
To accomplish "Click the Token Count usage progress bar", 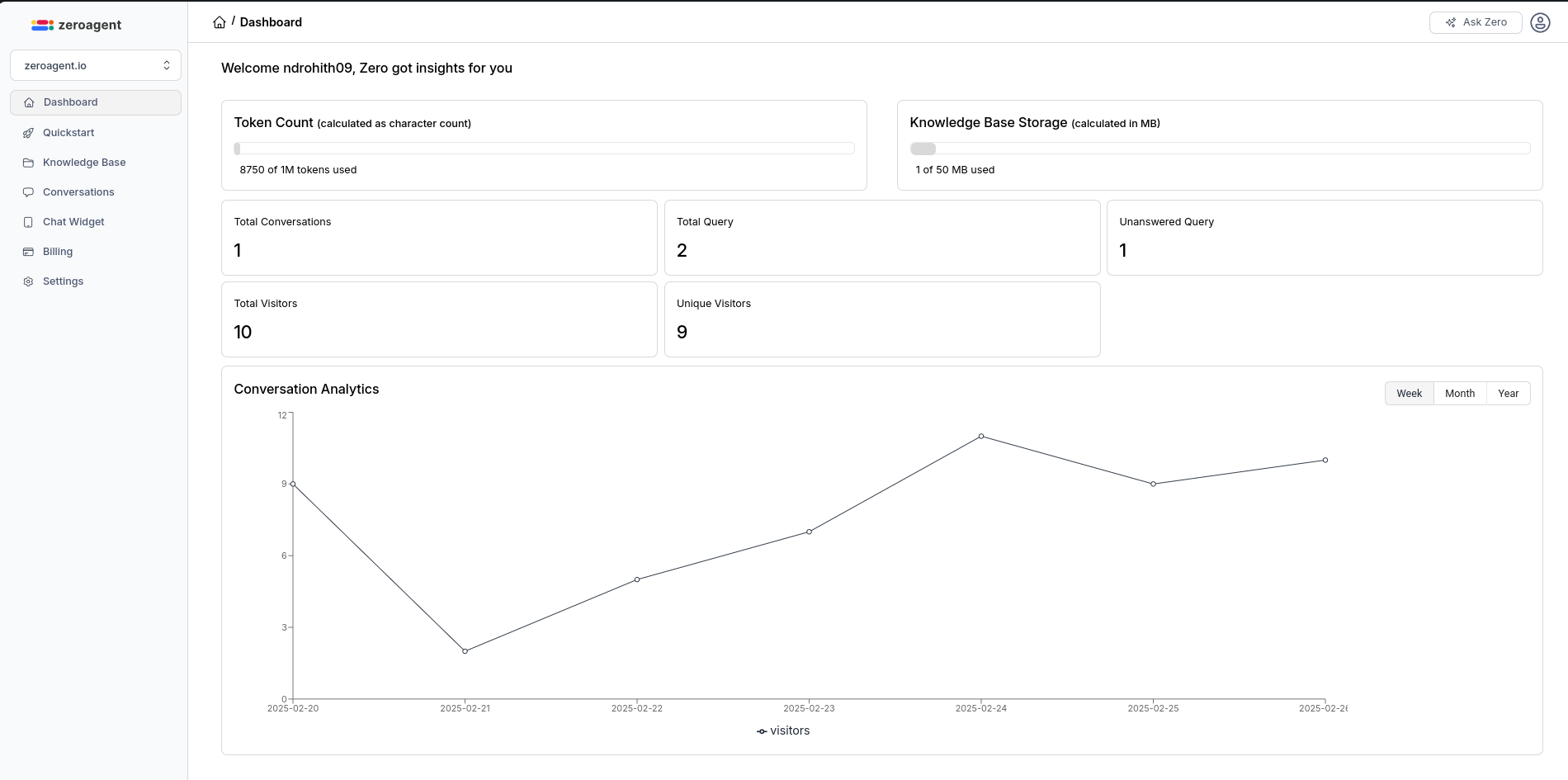I will click(544, 149).
